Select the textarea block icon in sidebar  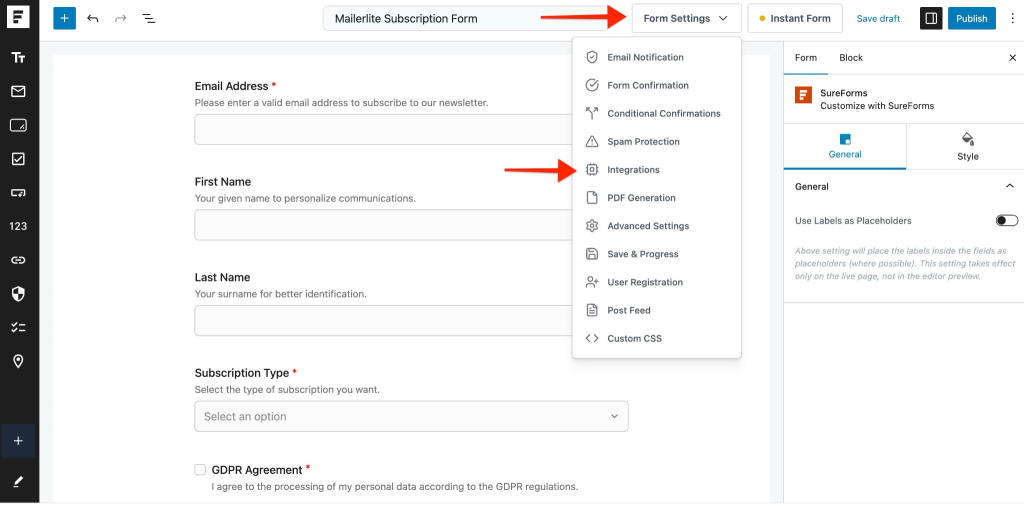point(18,125)
